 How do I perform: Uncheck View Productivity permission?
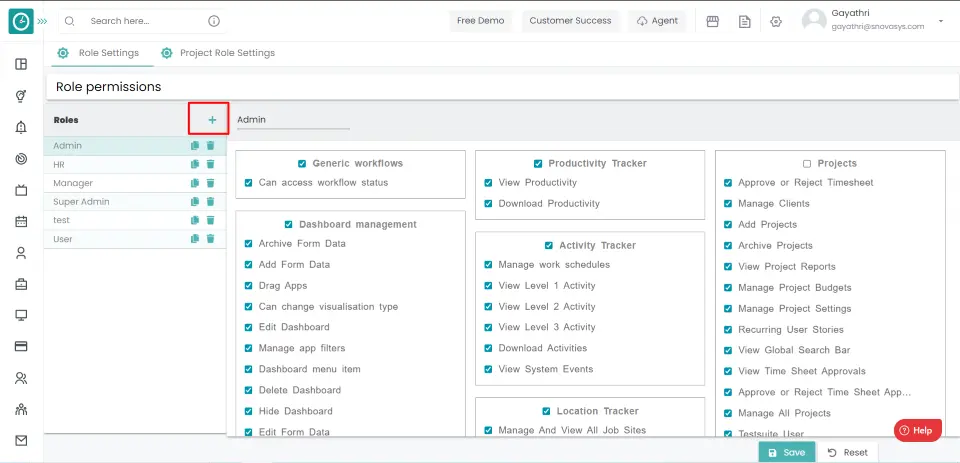(488, 183)
